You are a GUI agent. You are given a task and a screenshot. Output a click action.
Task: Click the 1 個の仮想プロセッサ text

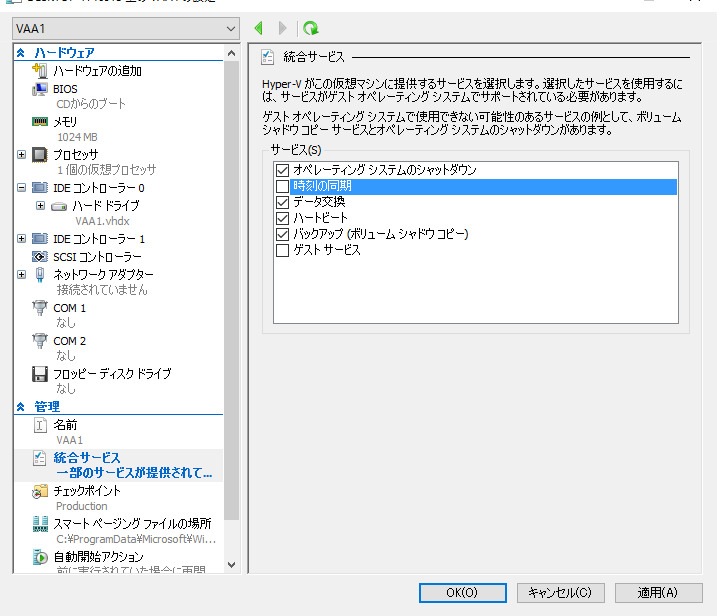(107, 170)
